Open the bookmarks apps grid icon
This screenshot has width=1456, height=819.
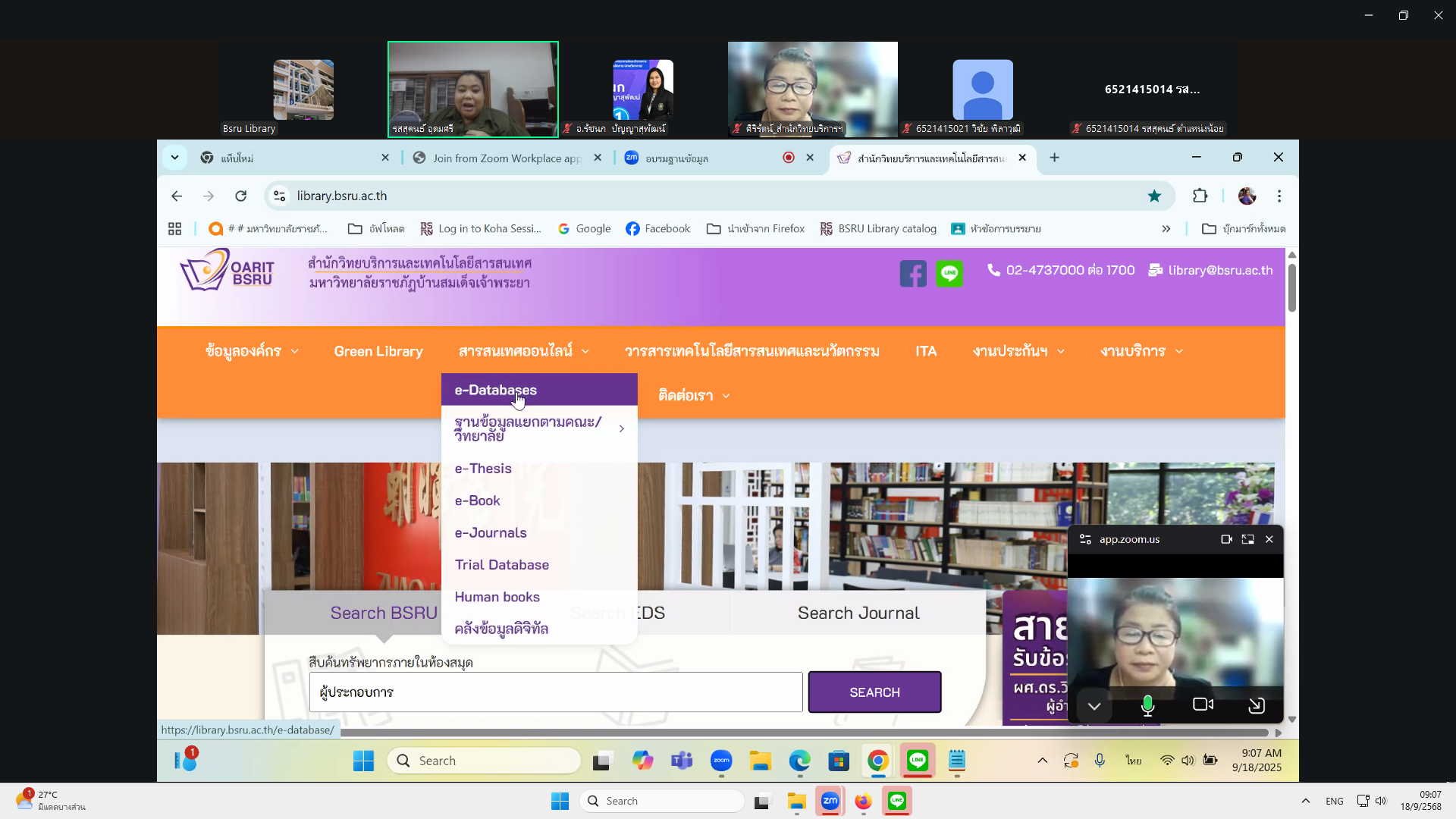[x=174, y=229]
